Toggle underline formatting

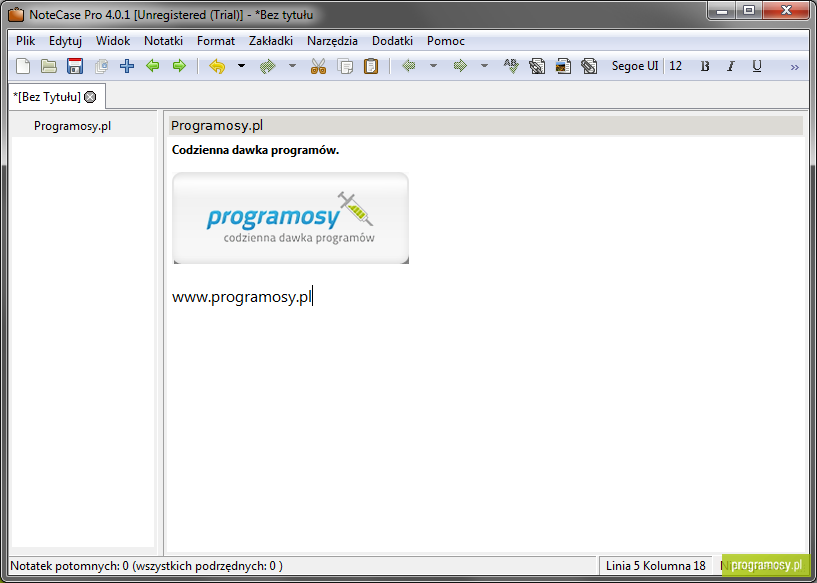757,66
